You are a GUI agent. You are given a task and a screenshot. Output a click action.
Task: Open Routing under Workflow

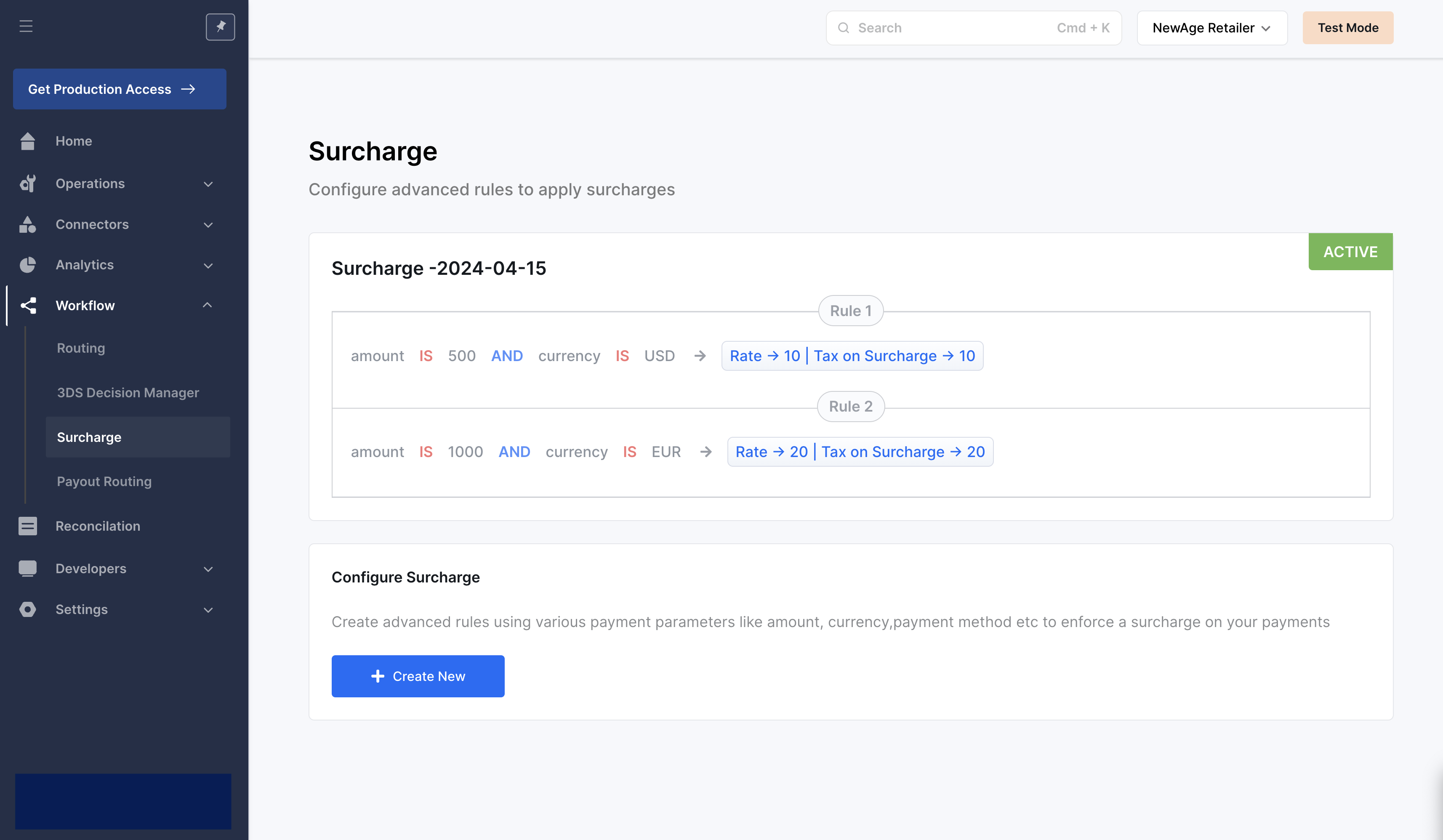[x=81, y=348]
